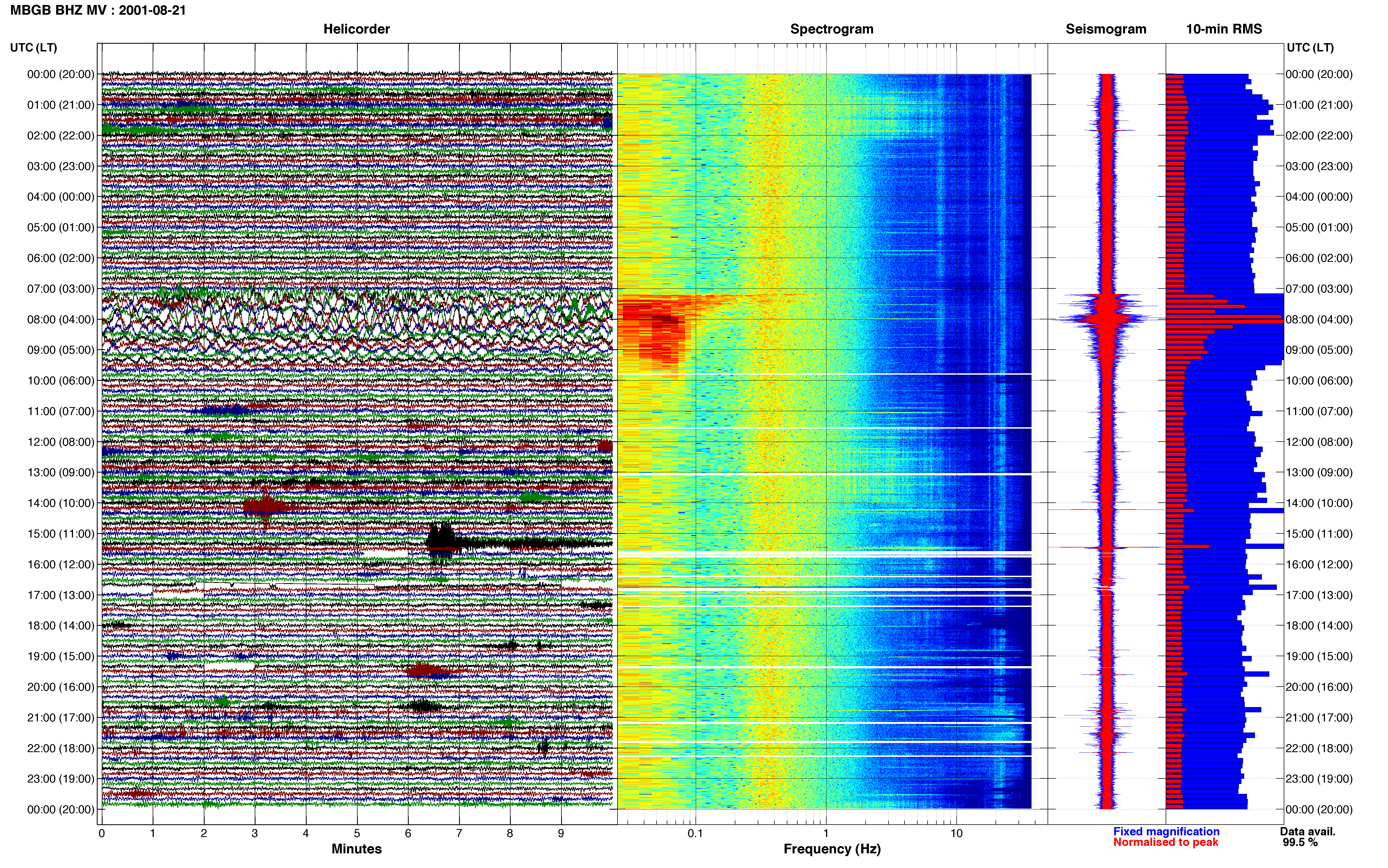Click Helicorder time label 01:00 (21:00)
Image resolution: width=1388 pixels, height=868 pixels.
[60, 105]
